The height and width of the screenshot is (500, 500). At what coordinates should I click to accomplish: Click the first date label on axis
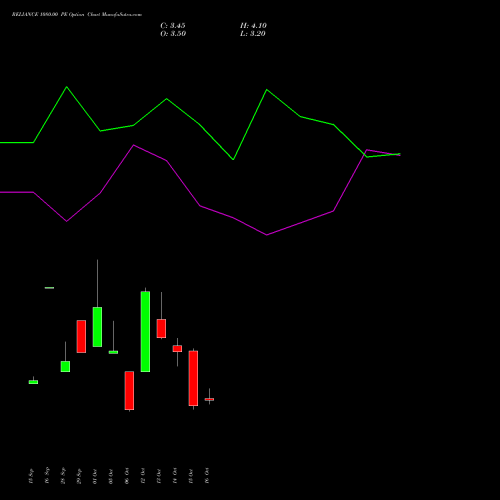(31, 476)
